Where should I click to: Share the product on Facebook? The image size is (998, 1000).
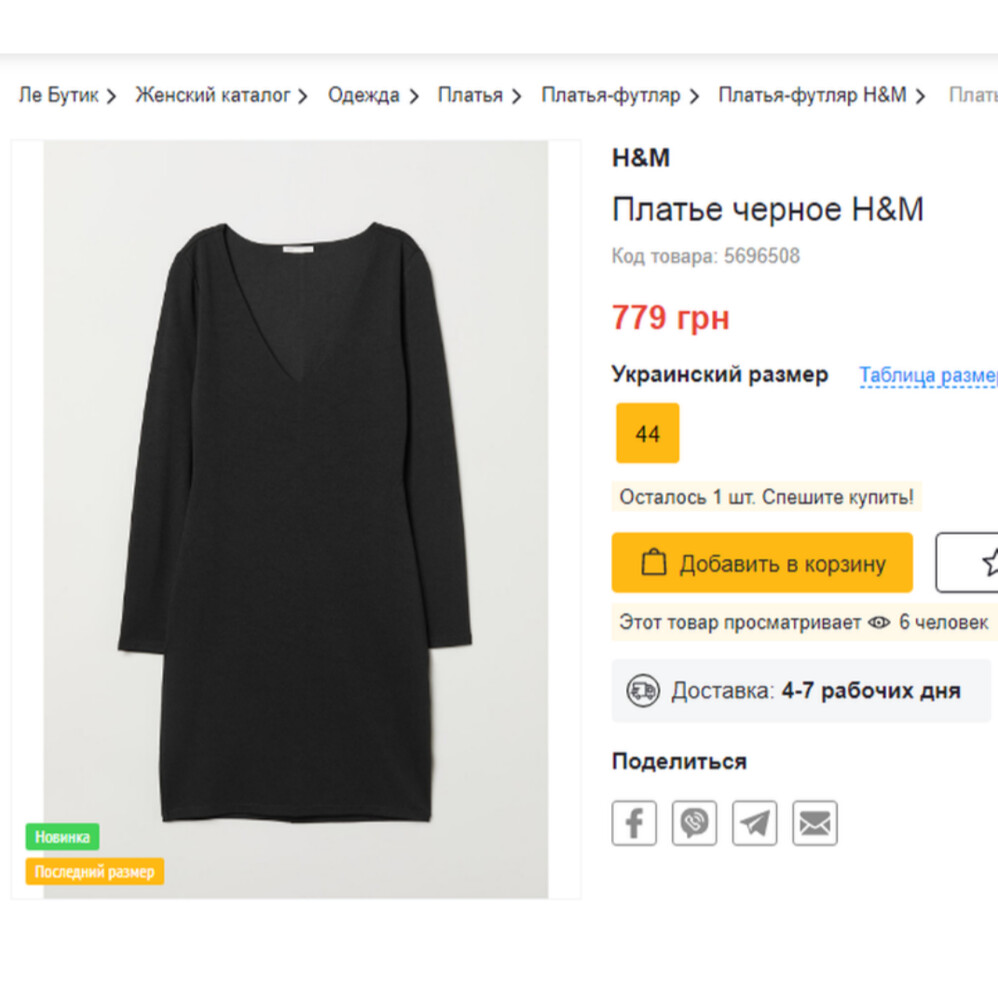634,823
